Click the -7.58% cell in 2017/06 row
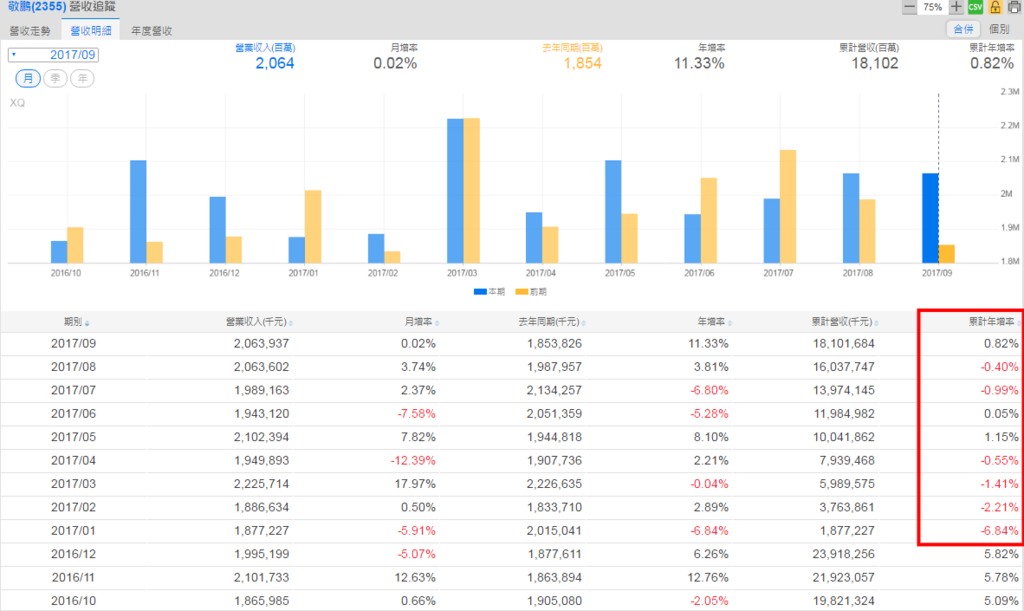Screen dimensions: 1024x611 pyautogui.click(x=416, y=414)
